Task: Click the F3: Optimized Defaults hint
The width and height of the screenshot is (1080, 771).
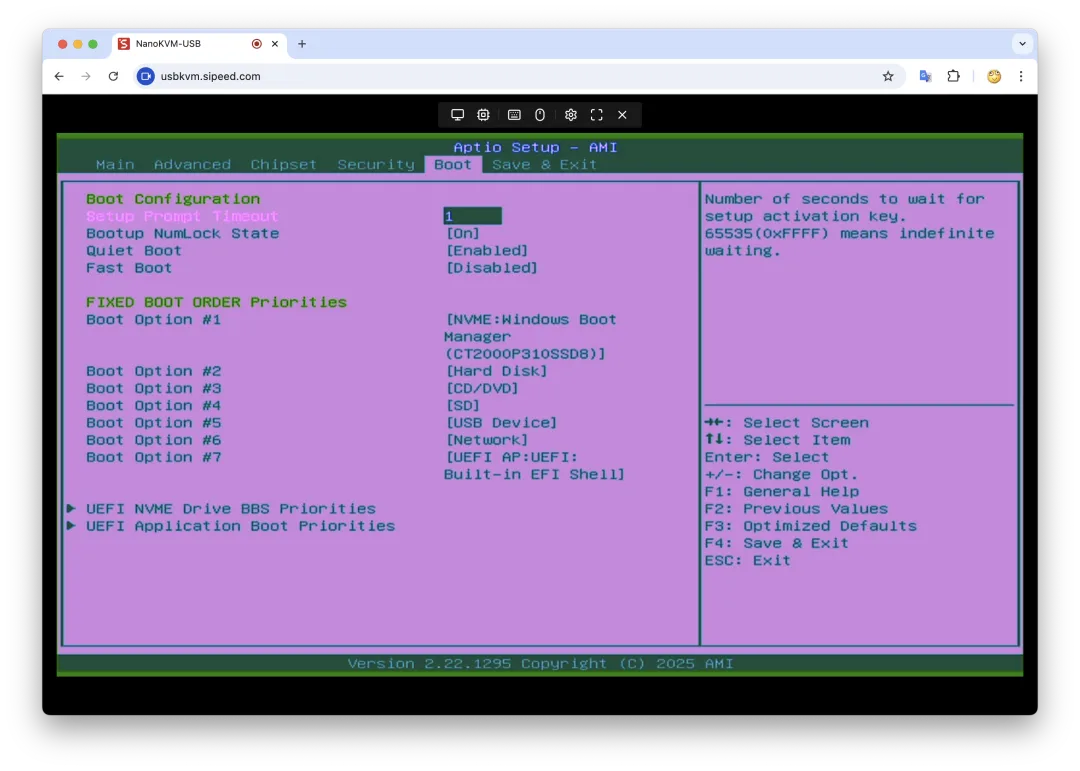Action: coord(811,526)
